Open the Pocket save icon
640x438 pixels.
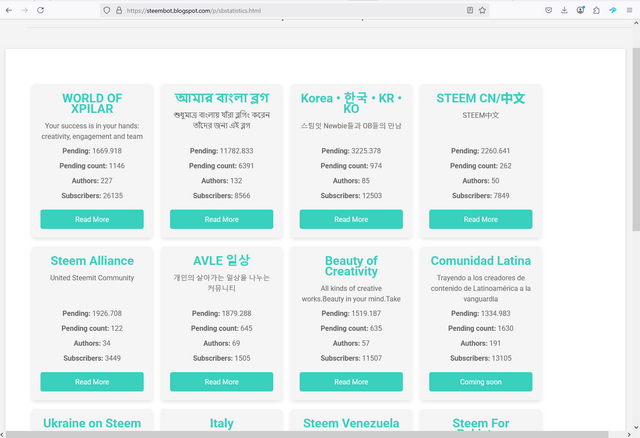click(x=549, y=10)
